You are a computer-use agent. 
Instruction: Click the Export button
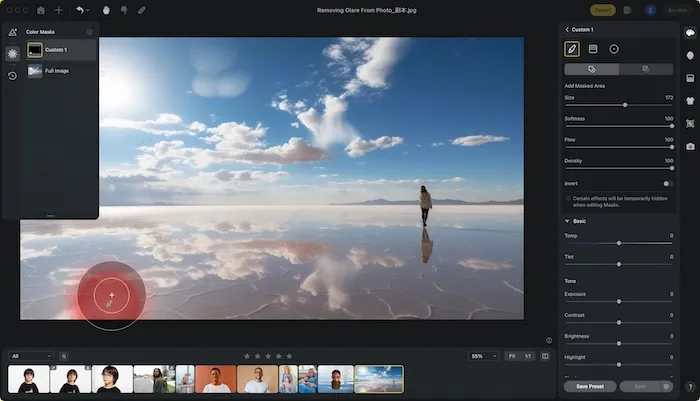tap(603, 10)
